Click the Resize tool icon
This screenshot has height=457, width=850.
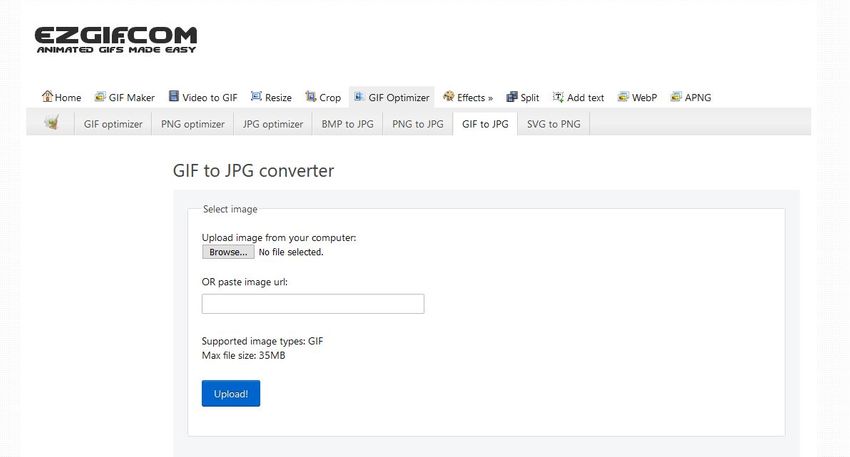pyautogui.click(x=256, y=97)
